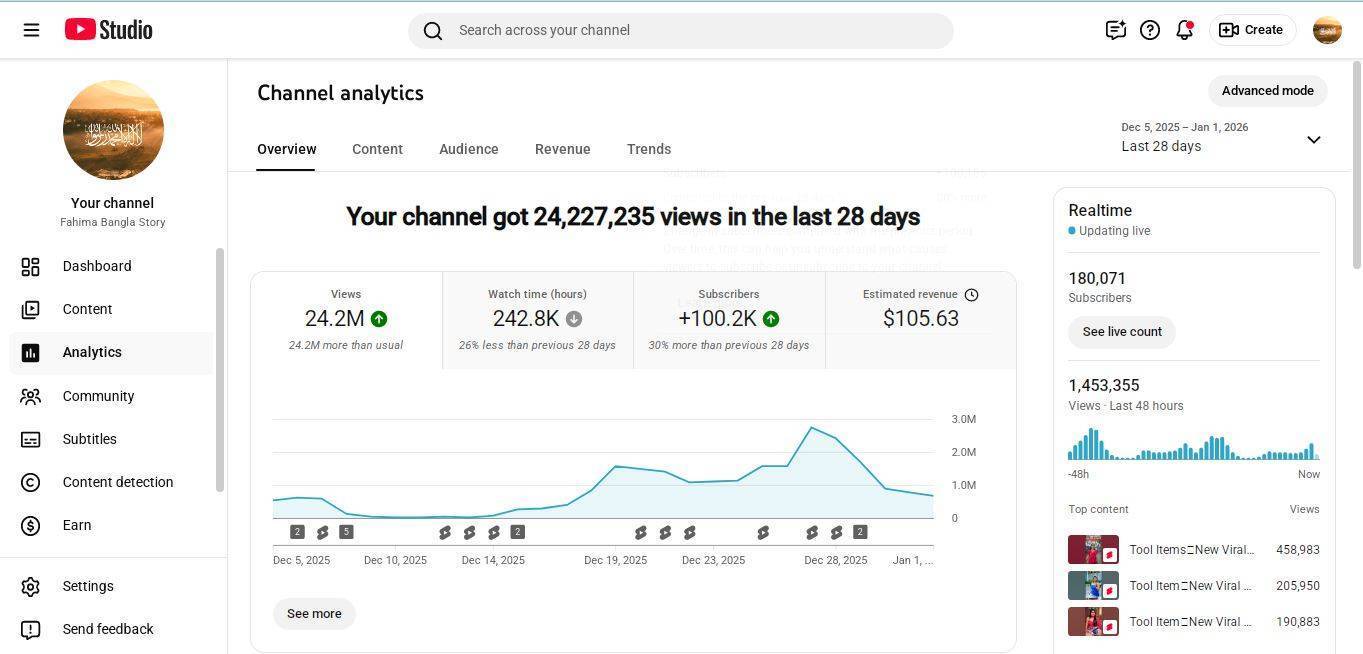1363x654 pixels.
Task: Click in the Search across your channel field
Action: click(x=680, y=30)
